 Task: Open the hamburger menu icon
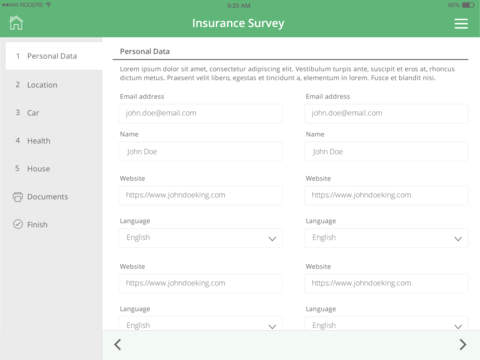click(461, 24)
